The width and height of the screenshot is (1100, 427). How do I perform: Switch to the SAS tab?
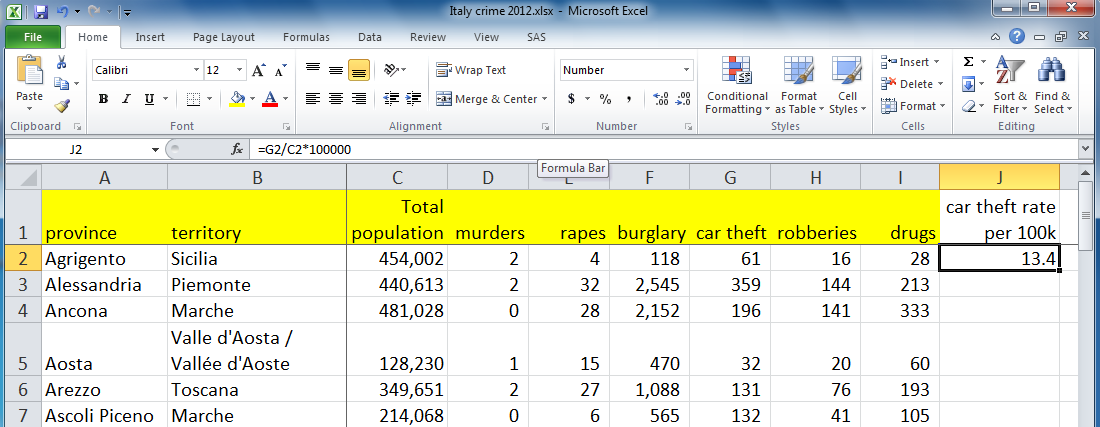pyautogui.click(x=537, y=37)
